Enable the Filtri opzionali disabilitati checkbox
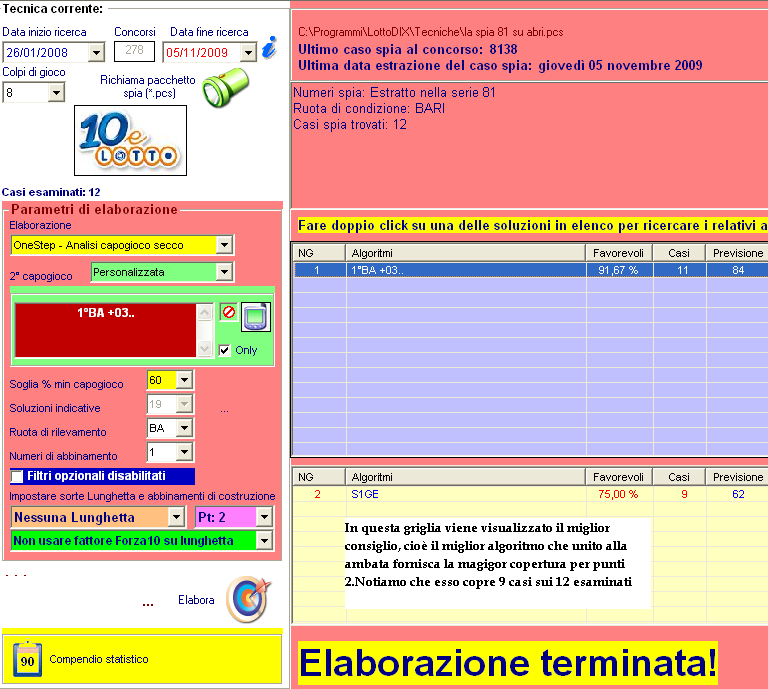Screen dimensions: 768x689 pos(17,476)
